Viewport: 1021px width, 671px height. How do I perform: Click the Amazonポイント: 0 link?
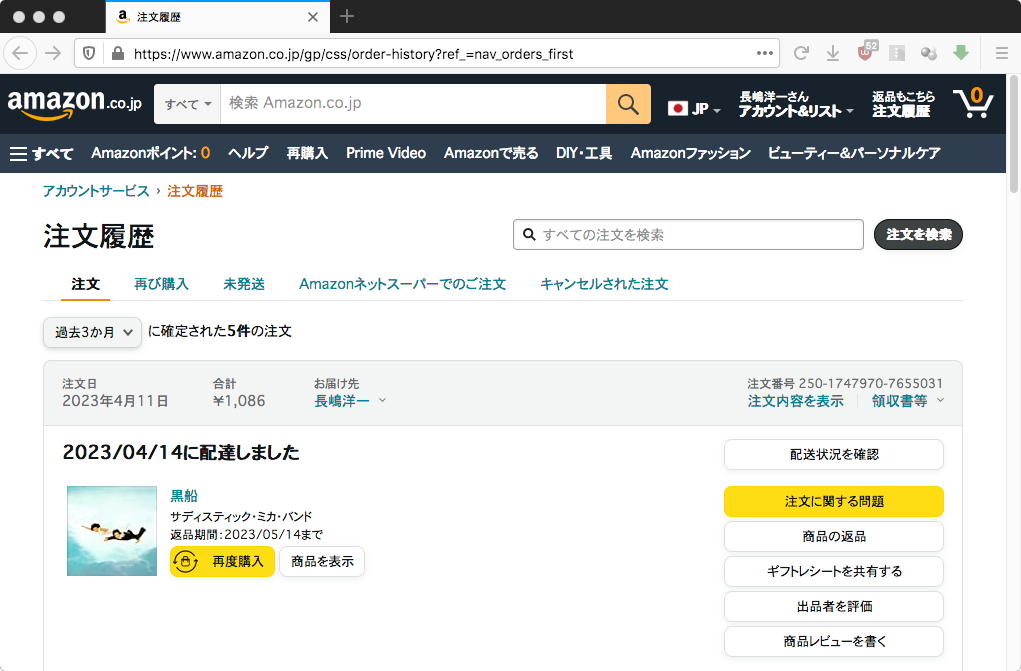pos(150,153)
